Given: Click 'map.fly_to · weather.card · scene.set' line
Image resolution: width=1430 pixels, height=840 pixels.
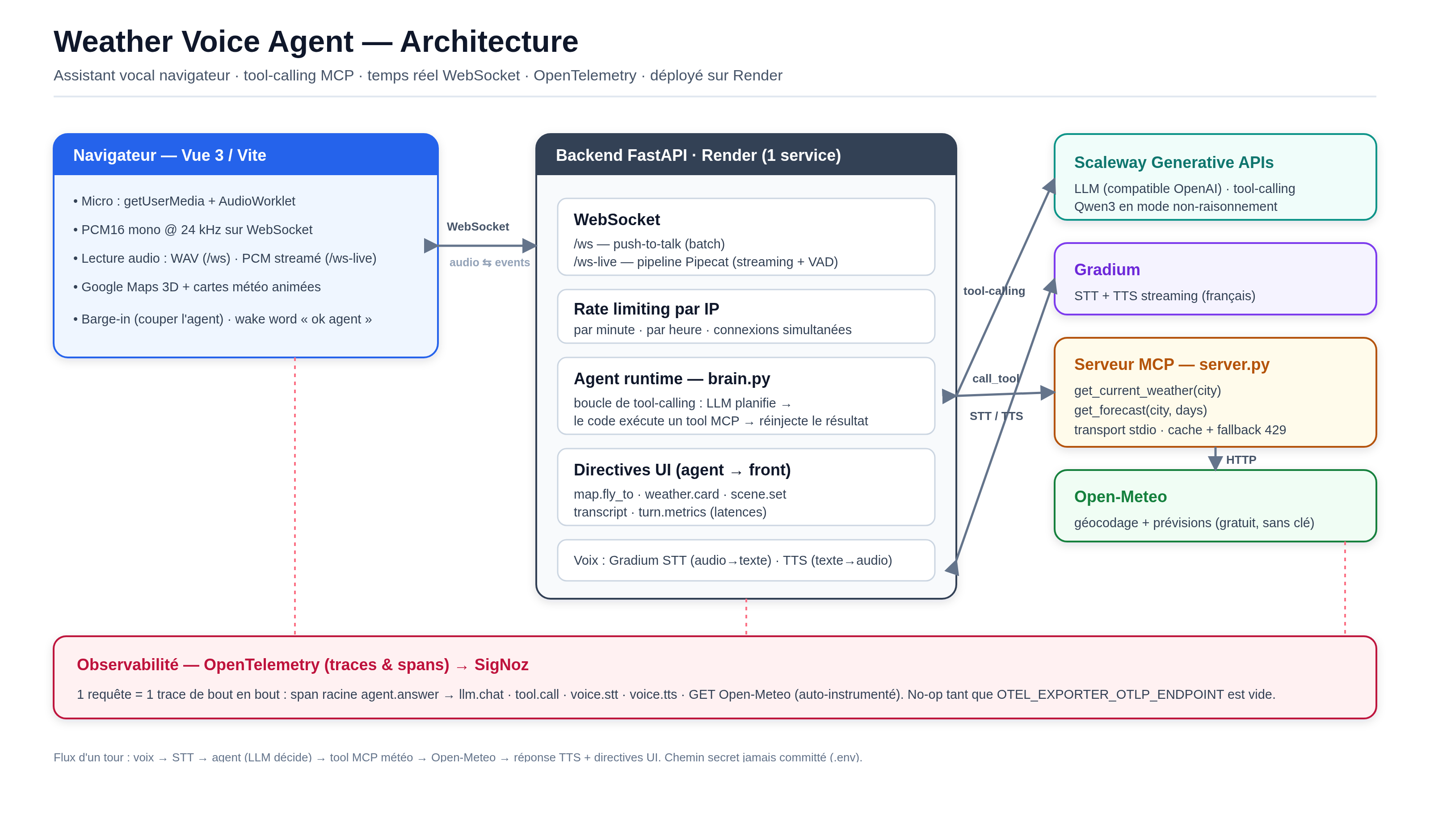Looking at the screenshot, I should coord(680,494).
